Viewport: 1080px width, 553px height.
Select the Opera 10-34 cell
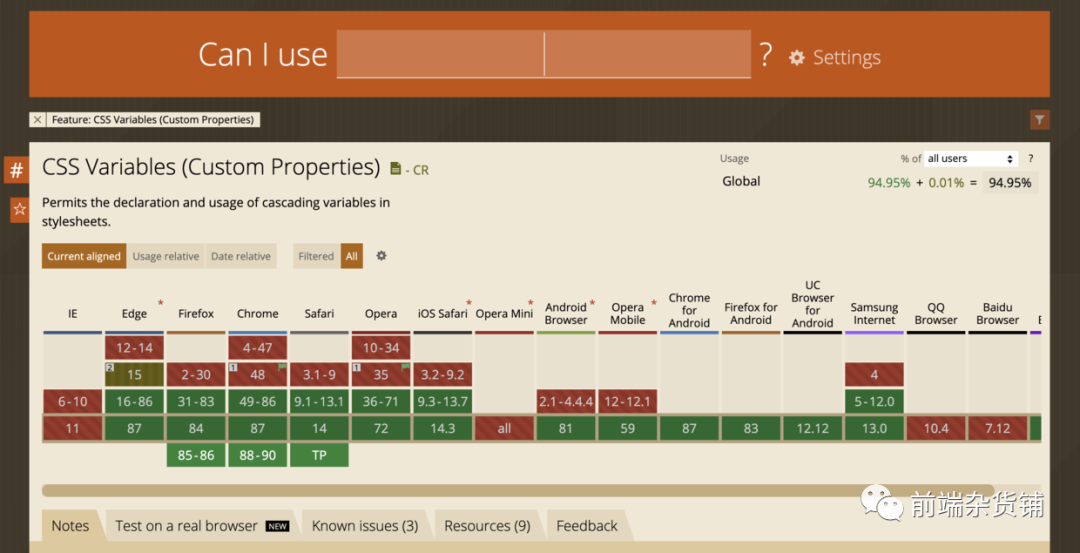click(x=381, y=348)
